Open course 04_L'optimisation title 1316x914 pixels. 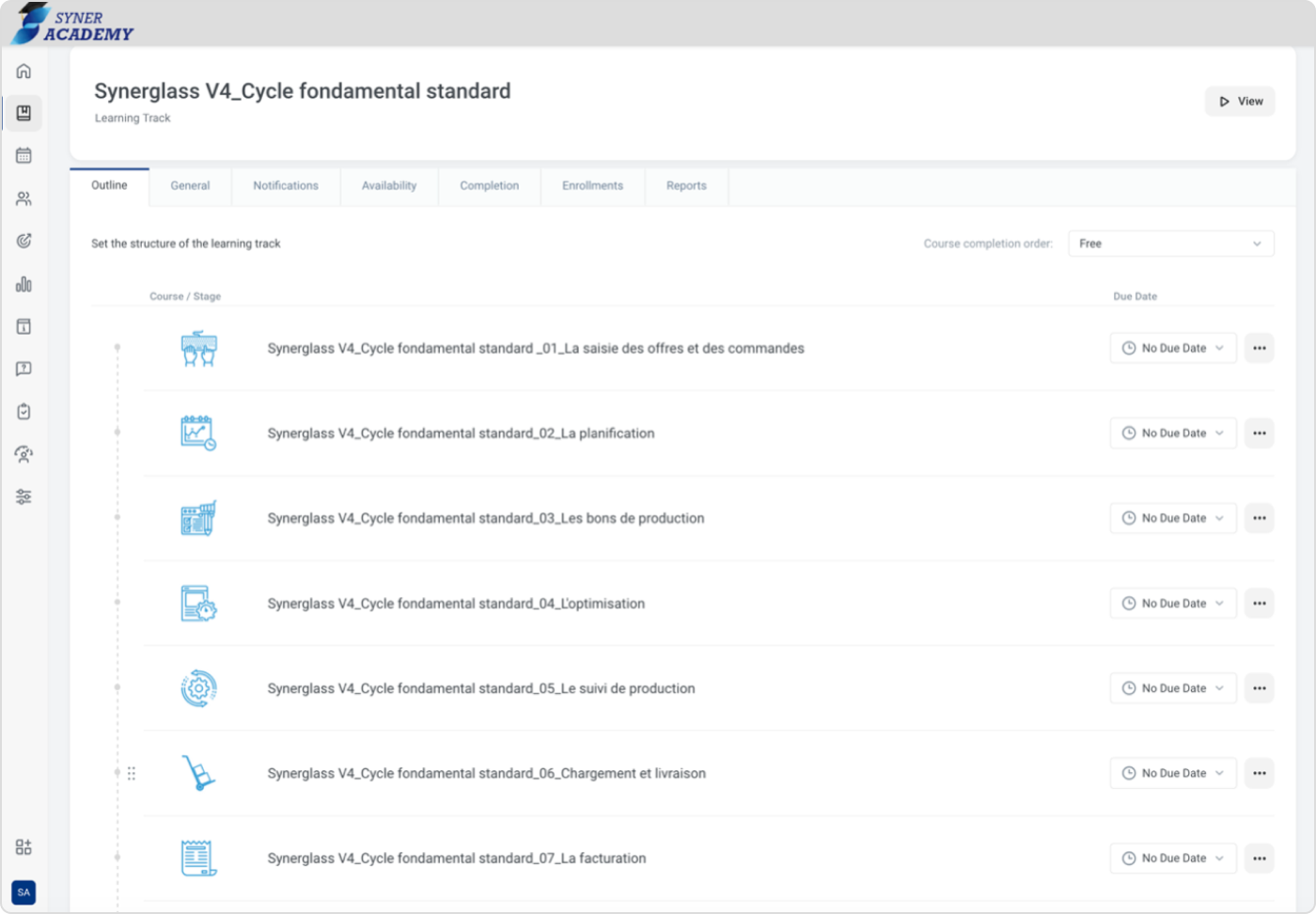pos(456,604)
